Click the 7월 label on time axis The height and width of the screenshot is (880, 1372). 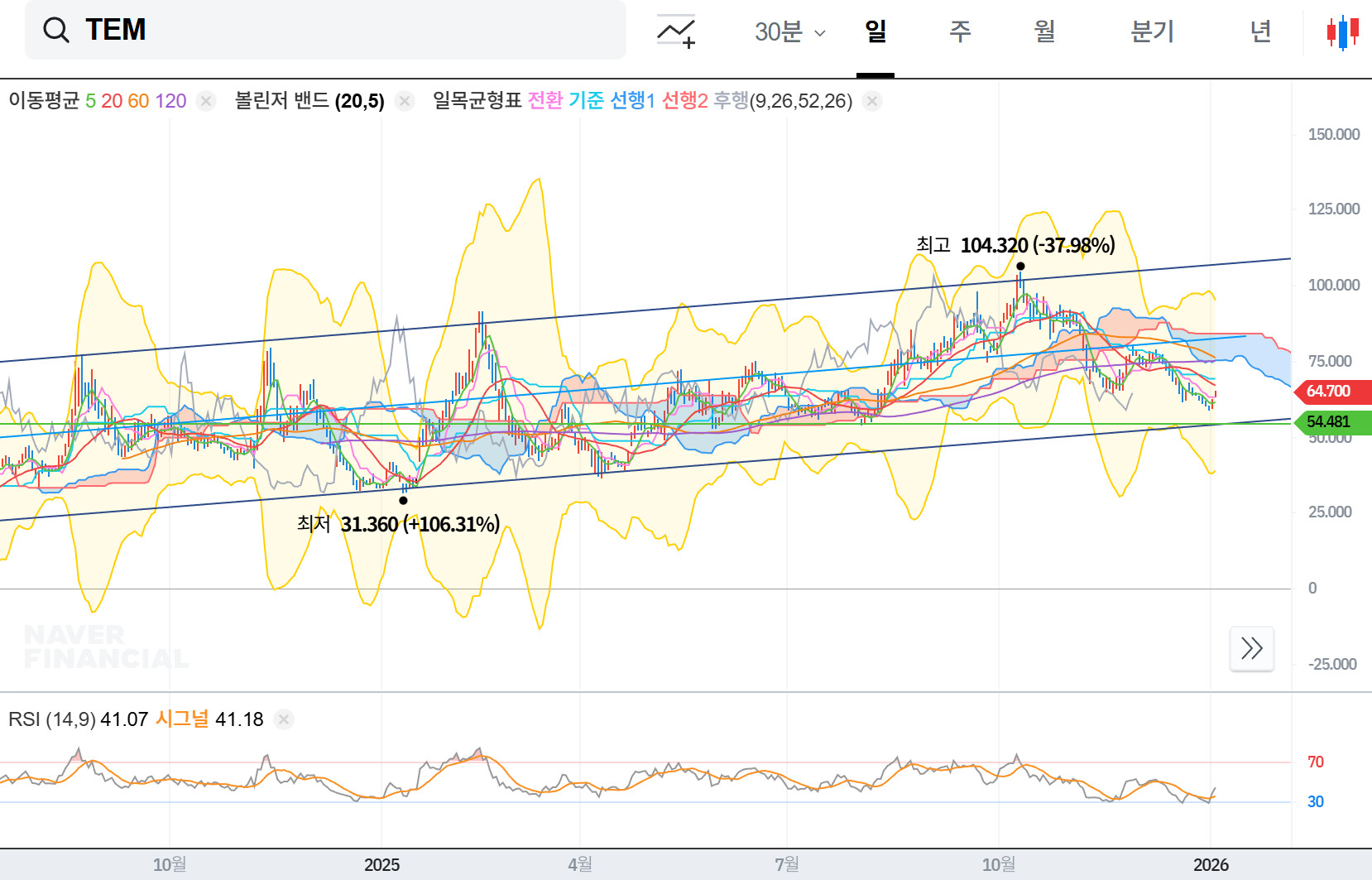click(x=787, y=865)
